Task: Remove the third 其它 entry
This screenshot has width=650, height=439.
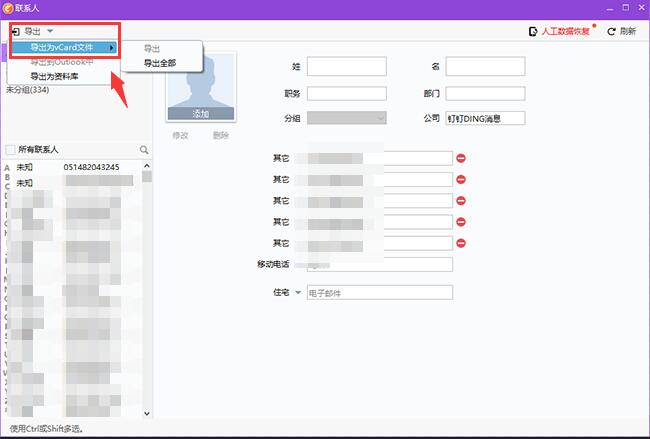Action: (461, 201)
